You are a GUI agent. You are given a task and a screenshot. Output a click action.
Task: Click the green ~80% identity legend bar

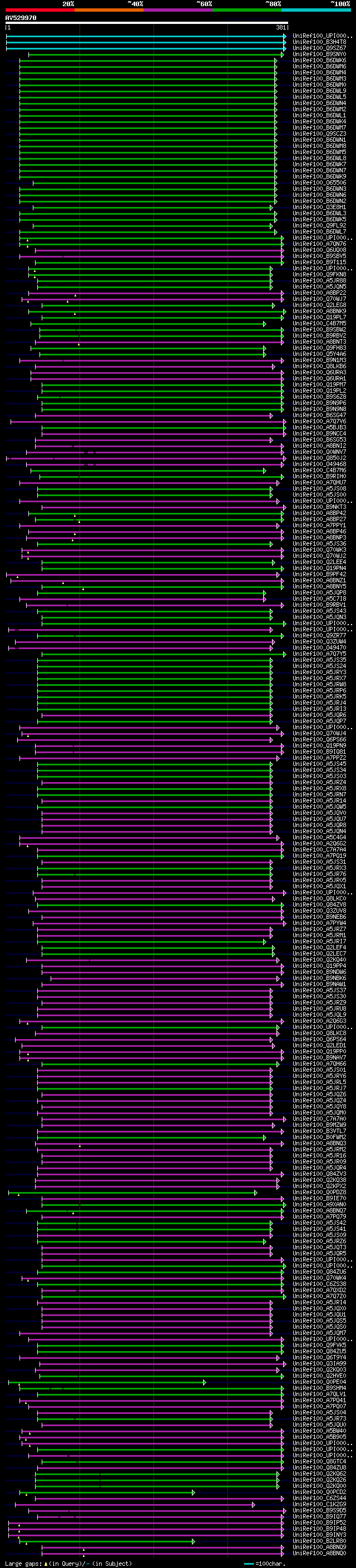[x=247, y=10]
